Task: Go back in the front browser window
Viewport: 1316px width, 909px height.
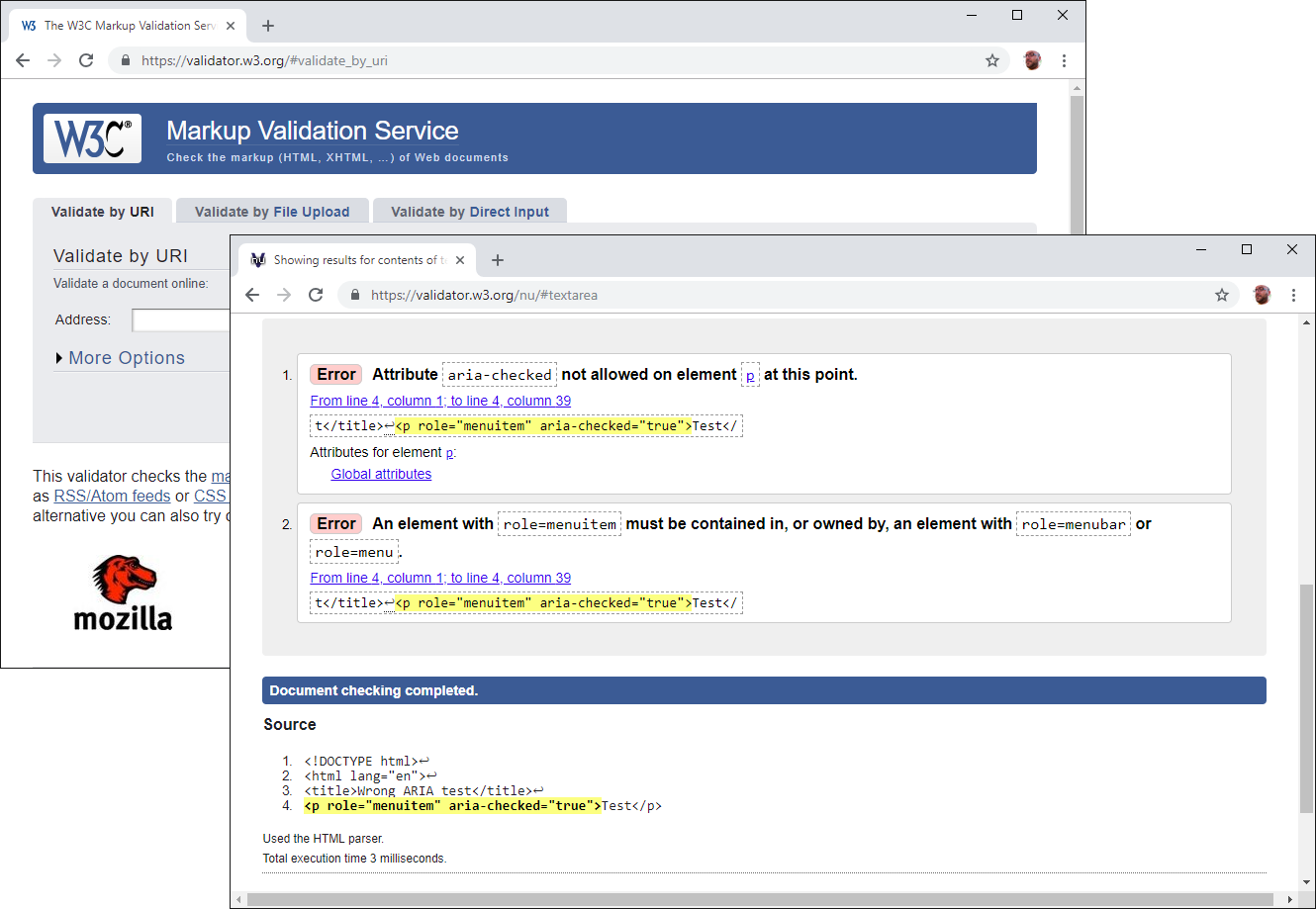Action: (x=252, y=295)
